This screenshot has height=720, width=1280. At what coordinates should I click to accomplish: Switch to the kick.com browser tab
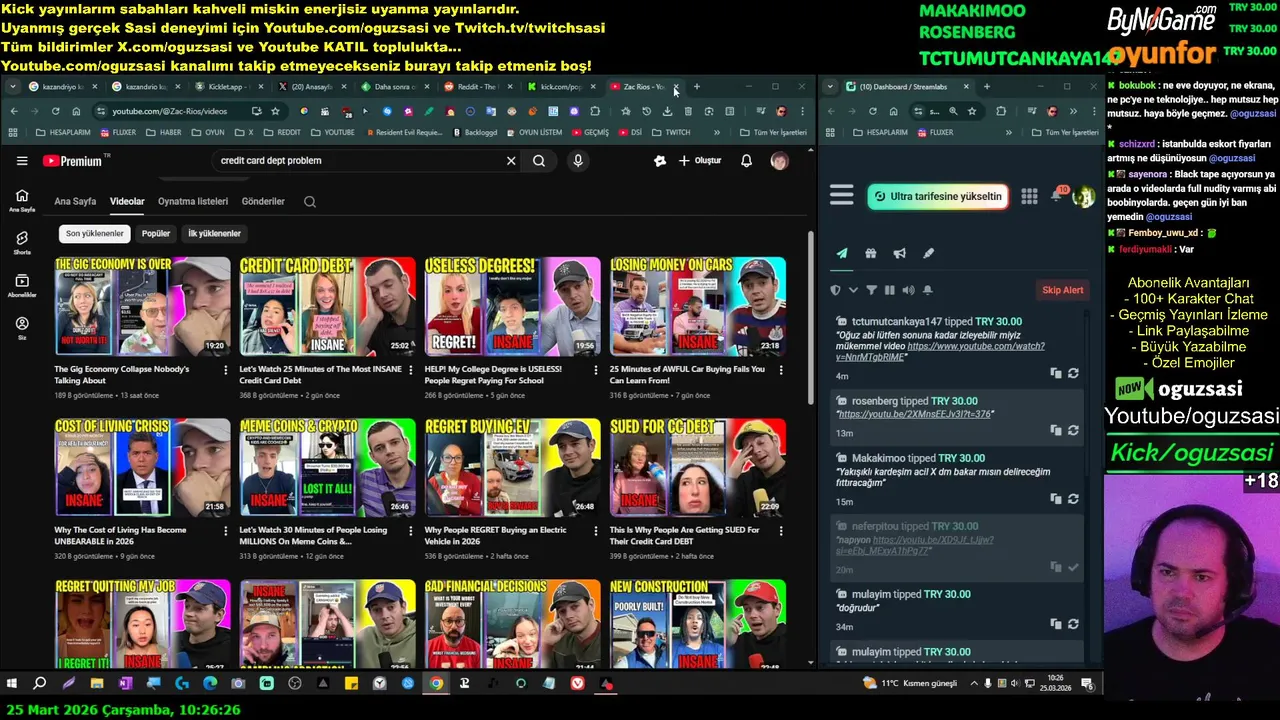tap(560, 87)
